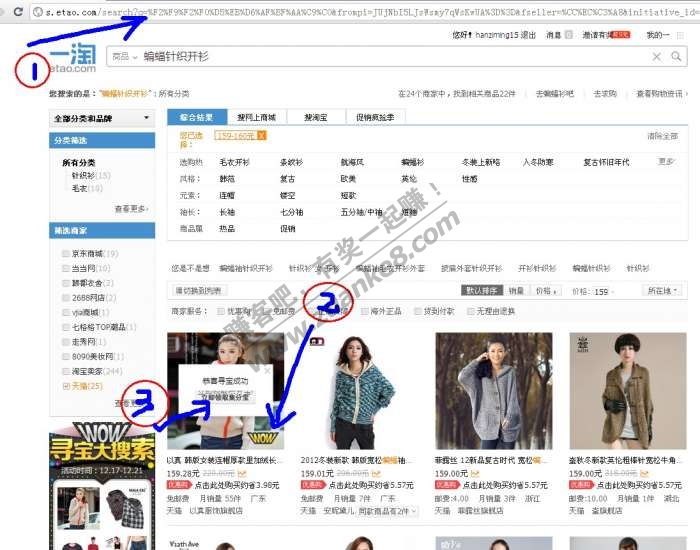Expand 查看更多 under category list

click(131, 208)
